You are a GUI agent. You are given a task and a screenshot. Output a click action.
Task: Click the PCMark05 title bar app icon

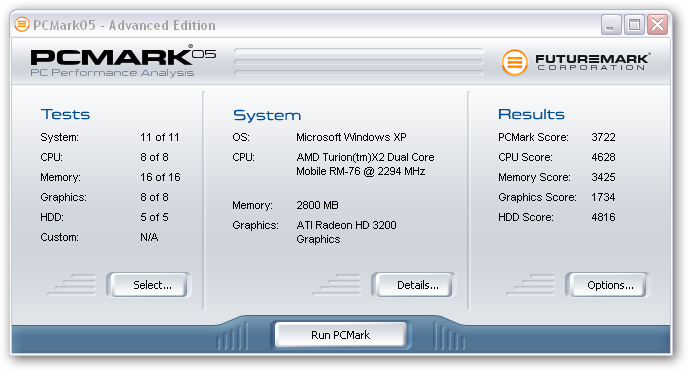(22, 25)
